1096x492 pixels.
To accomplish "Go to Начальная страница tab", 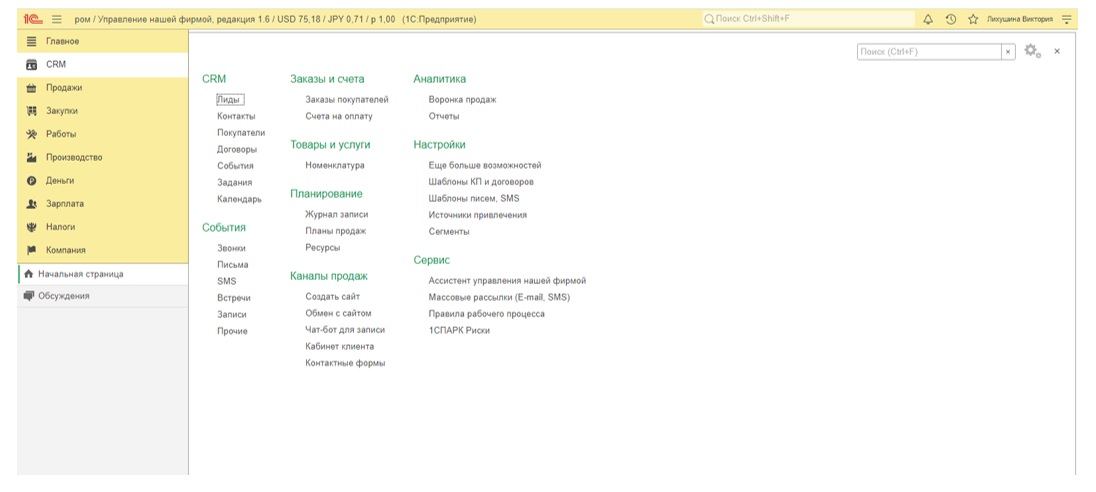I will 81,274.
